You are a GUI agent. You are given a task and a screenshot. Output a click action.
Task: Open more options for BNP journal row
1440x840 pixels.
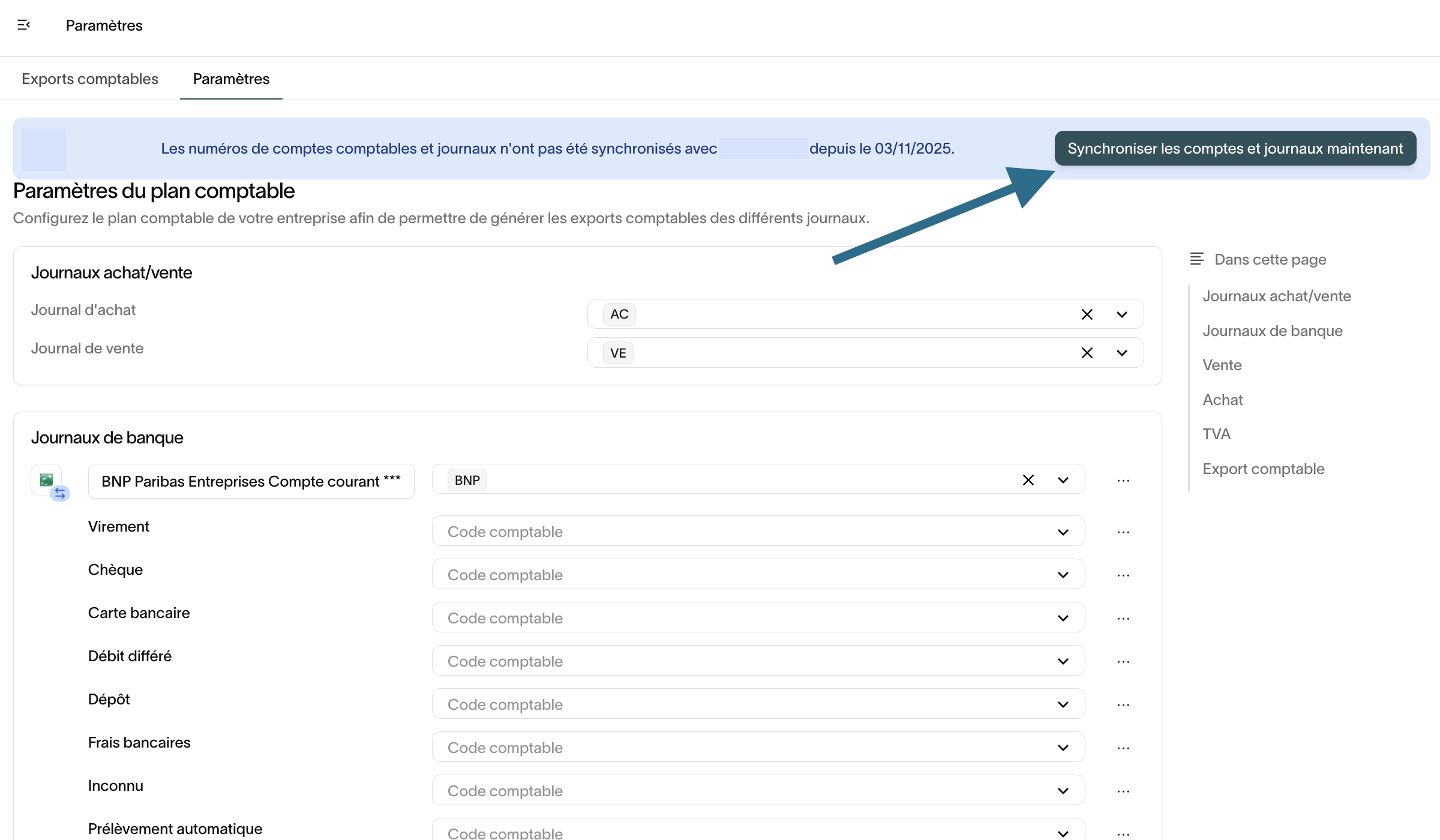1123,481
